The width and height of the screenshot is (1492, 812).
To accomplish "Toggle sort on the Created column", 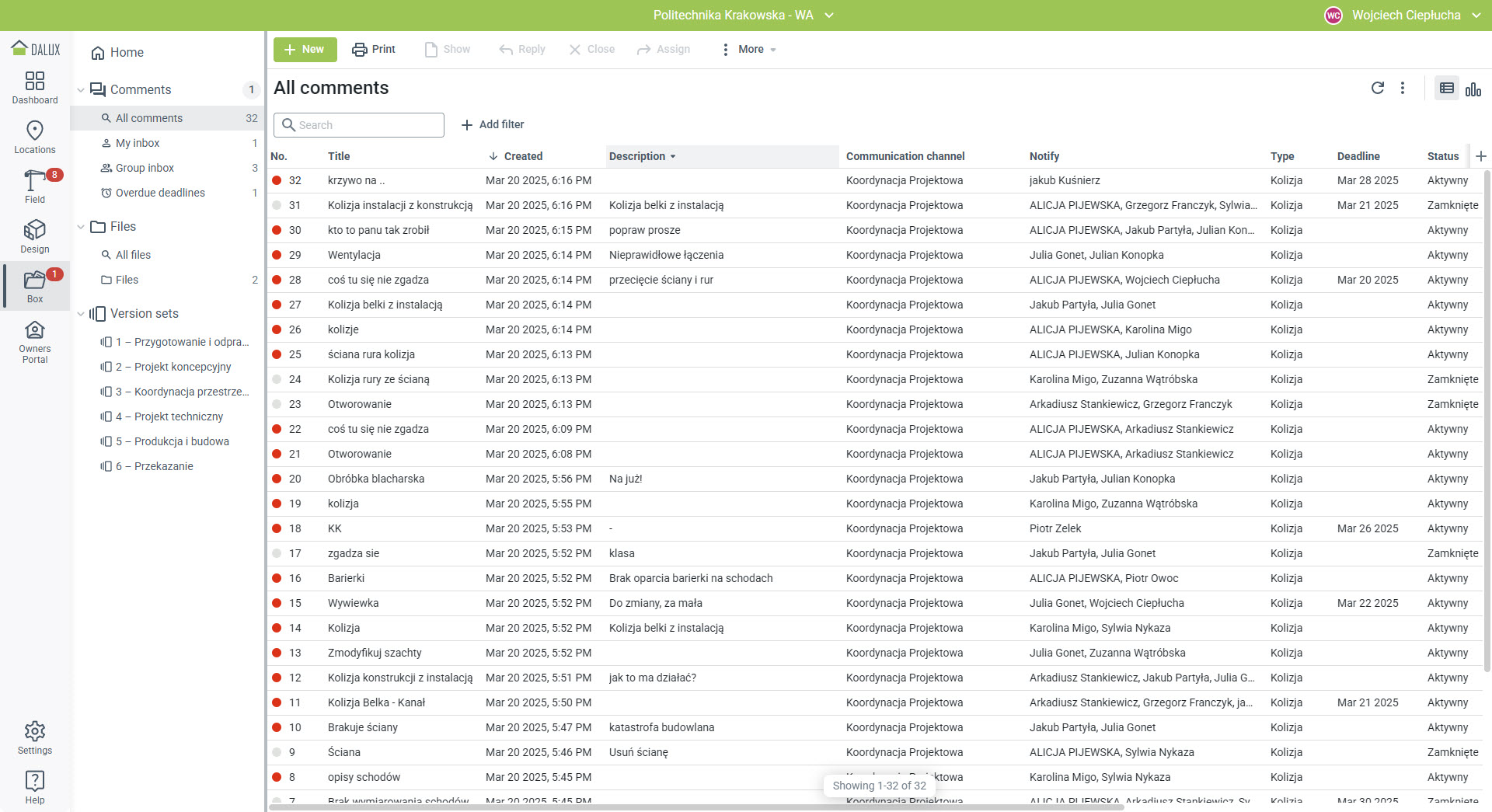I will tap(522, 156).
